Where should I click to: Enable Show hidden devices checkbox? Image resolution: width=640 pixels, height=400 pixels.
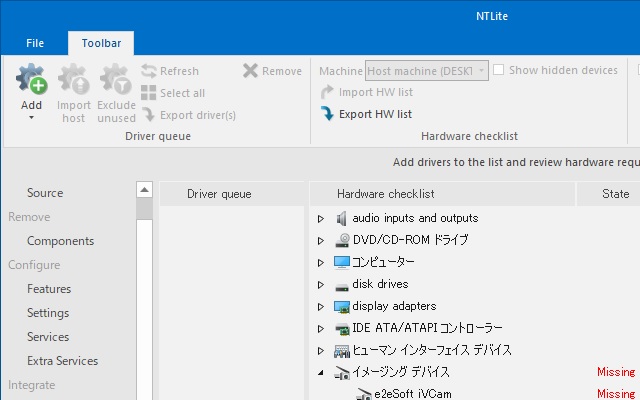[498, 70]
